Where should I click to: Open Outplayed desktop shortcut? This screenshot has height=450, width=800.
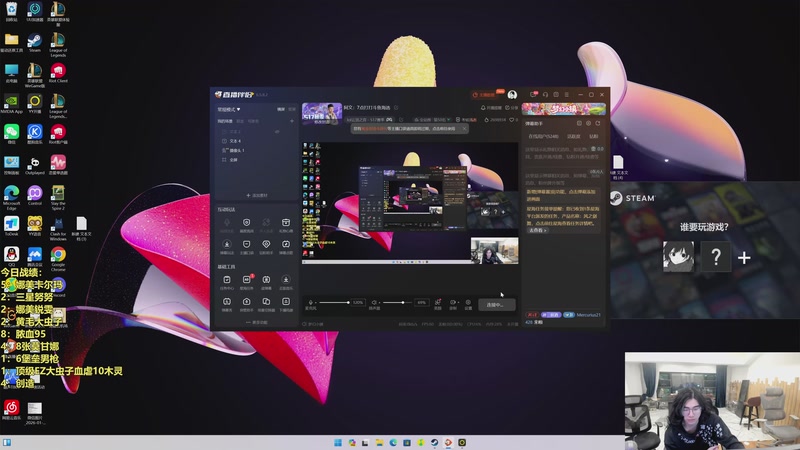[35, 164]
